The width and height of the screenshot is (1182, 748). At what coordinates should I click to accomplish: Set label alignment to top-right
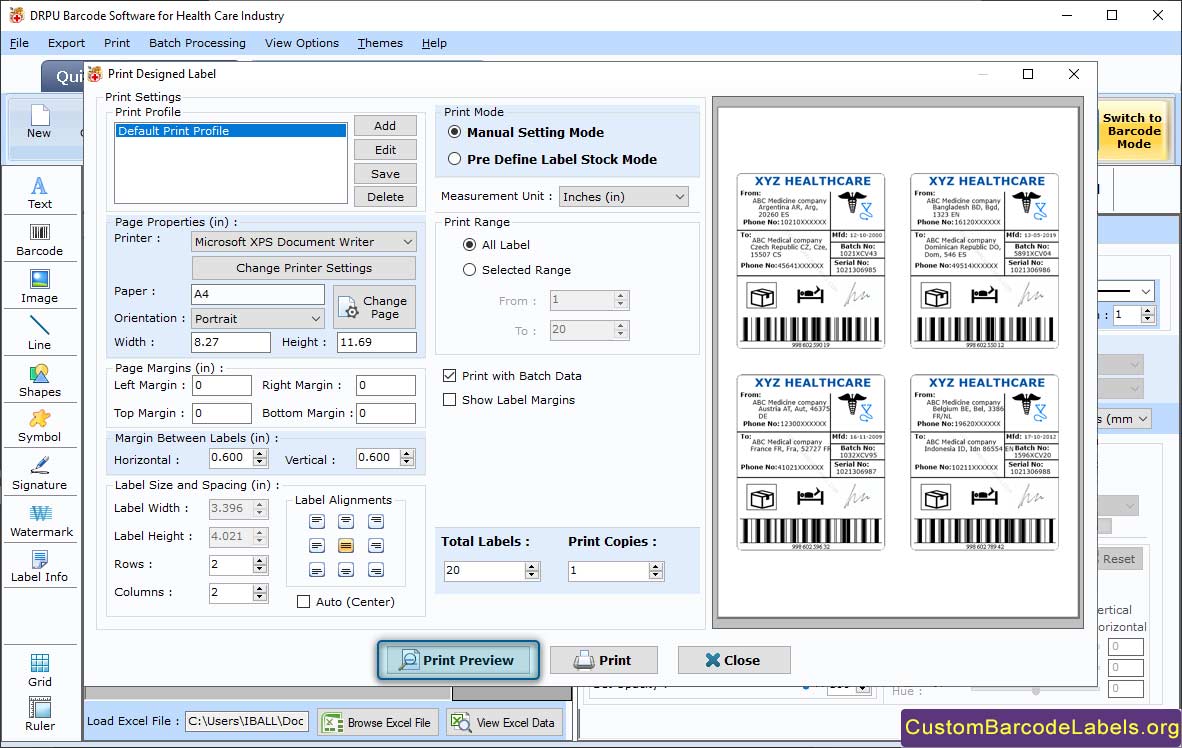click(x=375, y=521)
